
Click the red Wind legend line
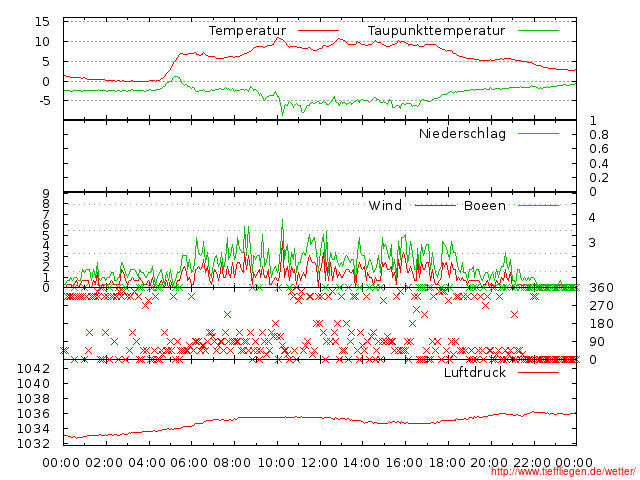[435, 205]
